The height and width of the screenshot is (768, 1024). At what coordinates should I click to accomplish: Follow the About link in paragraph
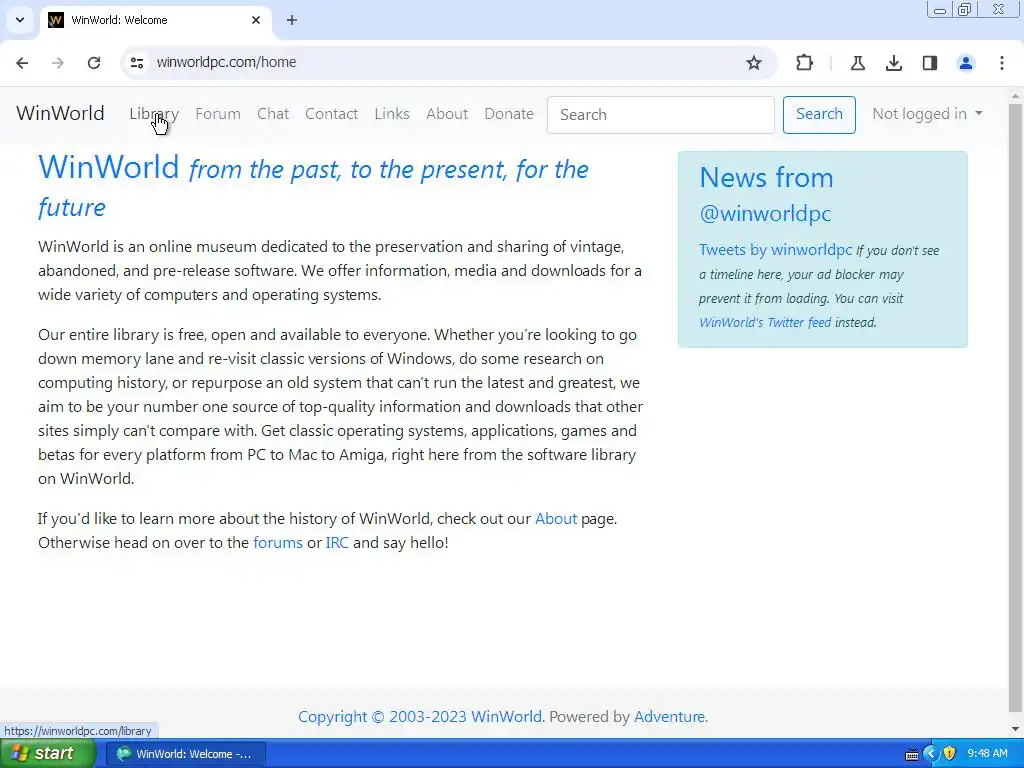(x=556, y=519)
